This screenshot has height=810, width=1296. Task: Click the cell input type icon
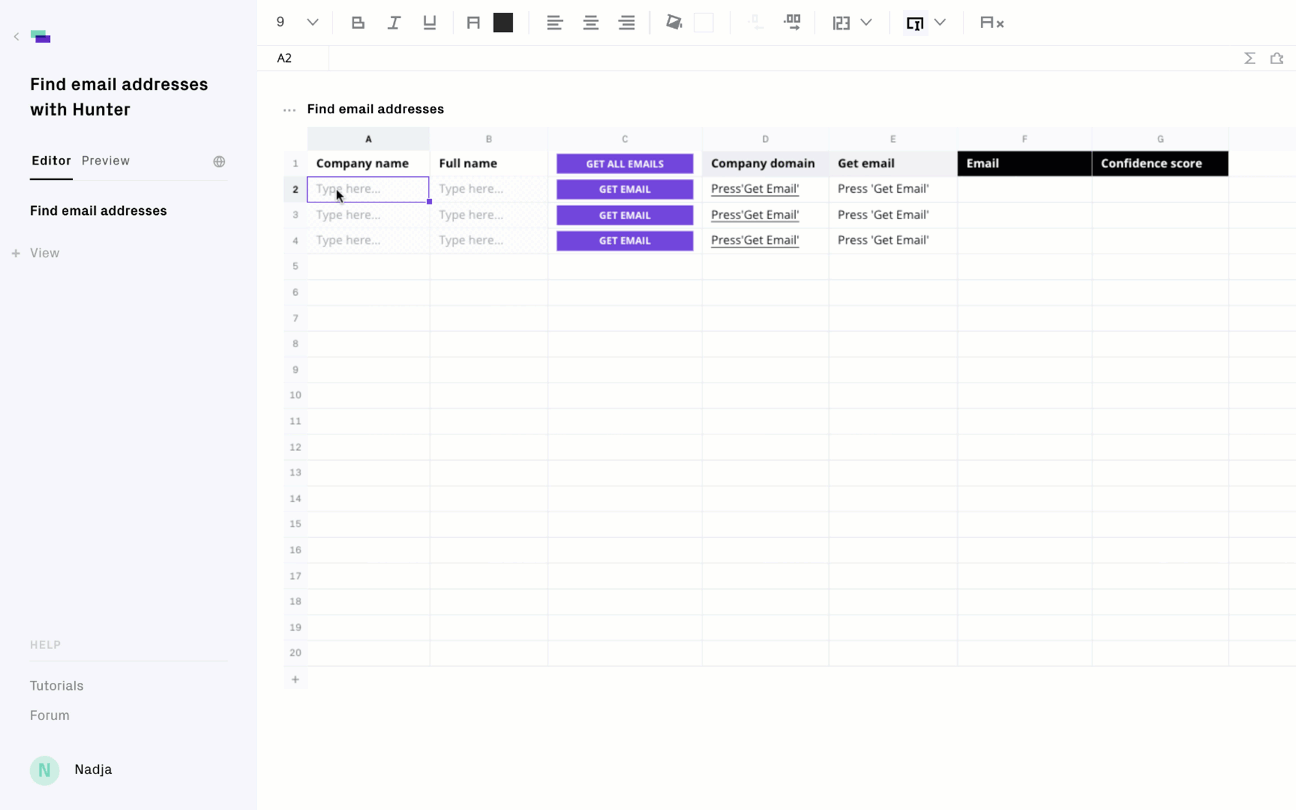(915, 22)
